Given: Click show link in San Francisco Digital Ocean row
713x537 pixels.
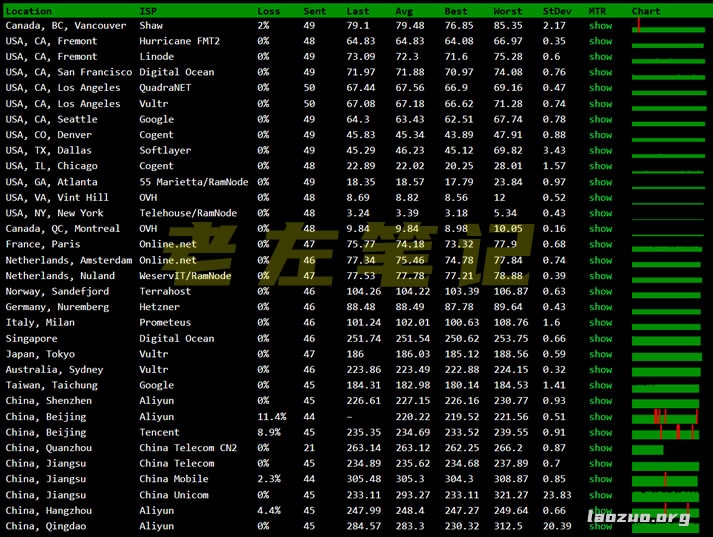Looking at the screenshot, I should pos(600,72).
